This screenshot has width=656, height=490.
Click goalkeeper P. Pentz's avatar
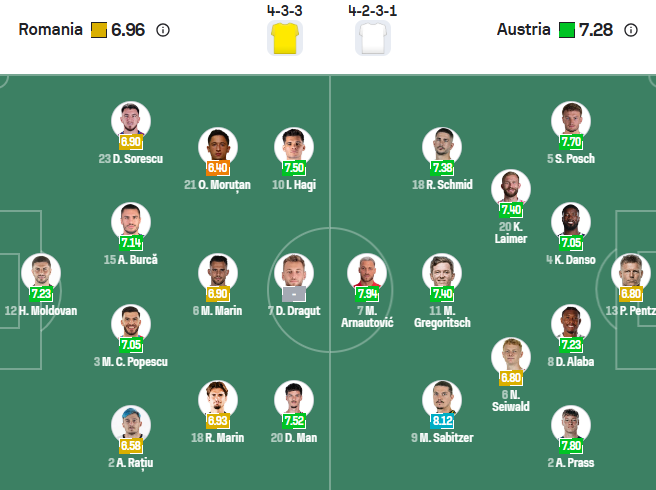[x=634, y=273]
